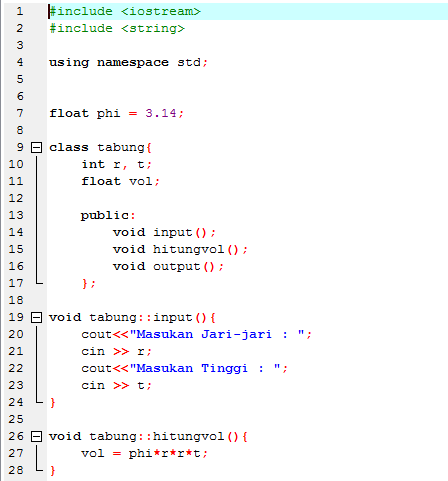Click 'cin >> r;' statement
The image size is (448, 481).
point(117,352)
